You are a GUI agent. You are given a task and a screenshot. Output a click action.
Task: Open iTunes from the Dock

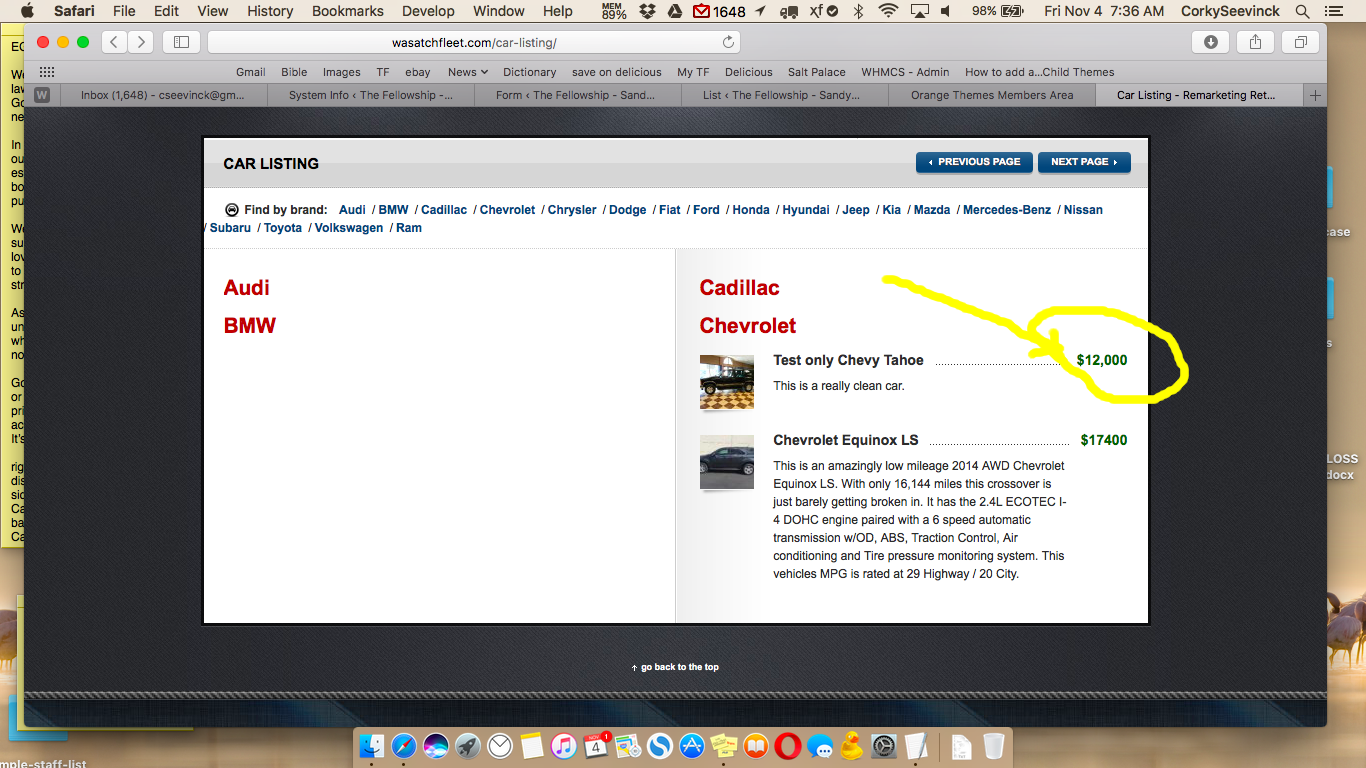(x=564, y=745)
